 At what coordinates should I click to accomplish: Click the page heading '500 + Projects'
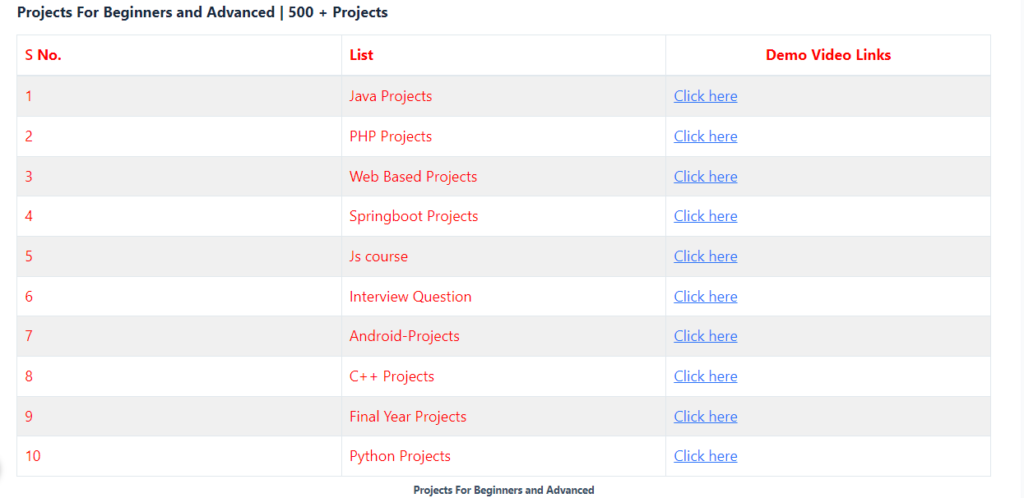coord(338,12)
